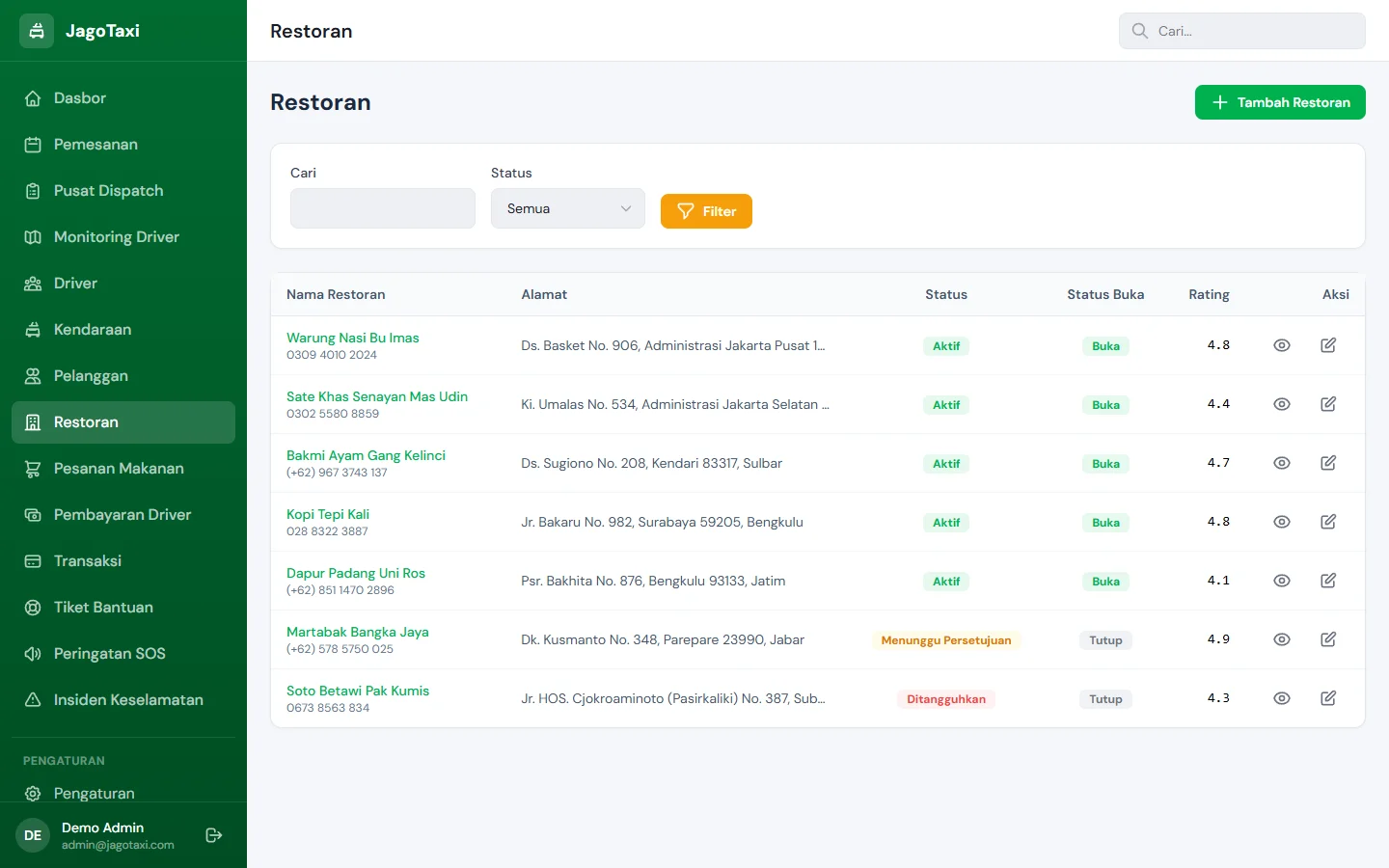1389x868 pixels.
Task: Edit Sate Khas Senayan Mas Udin
Action: click(x=1328, y=404)
